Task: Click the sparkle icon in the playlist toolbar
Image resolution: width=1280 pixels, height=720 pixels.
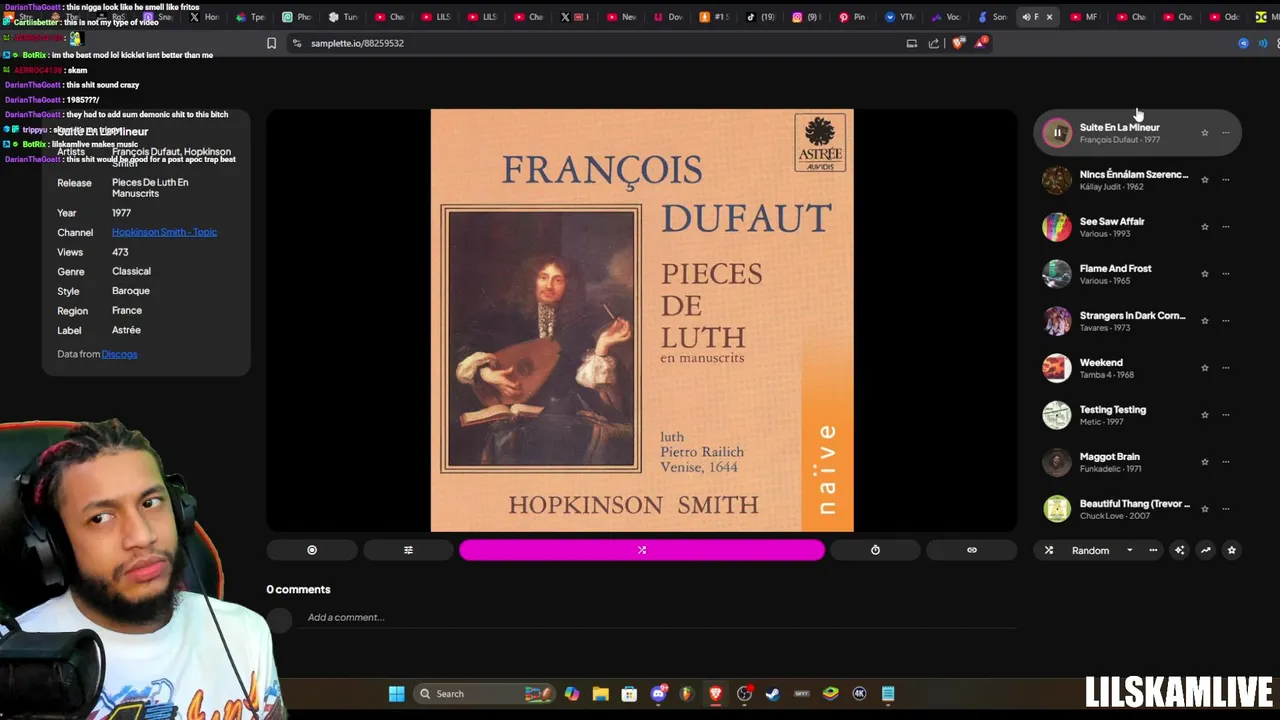Action: tap(1179, 550)
